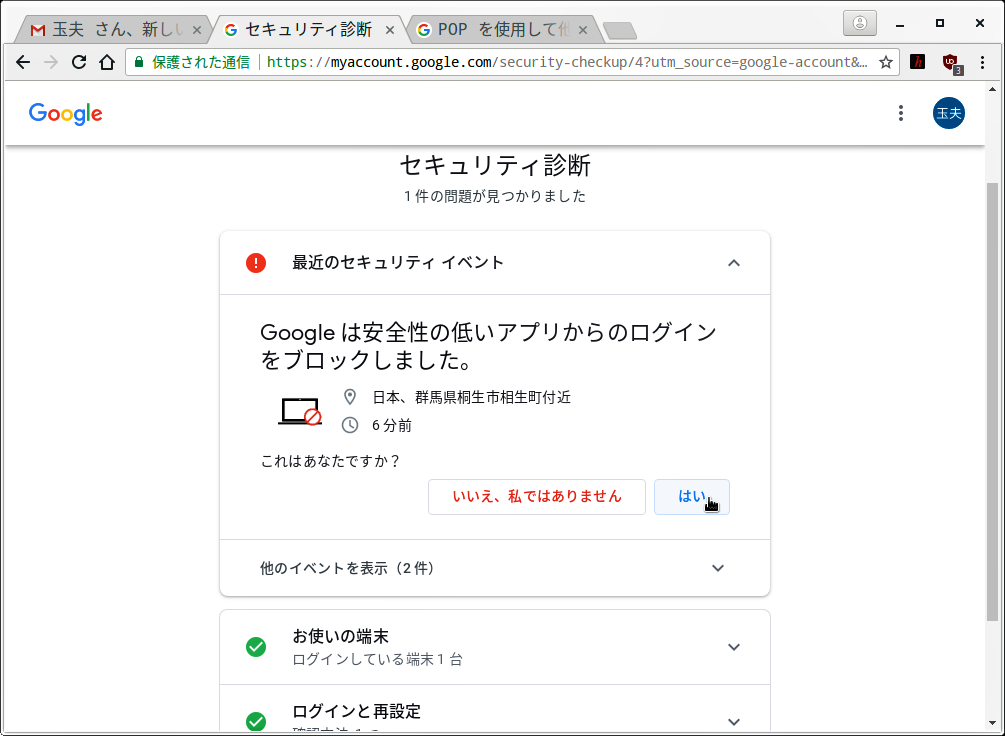Open the browser home page
Image resolution: width=1005 pixels, height=736 pixels.
[107, 62]
